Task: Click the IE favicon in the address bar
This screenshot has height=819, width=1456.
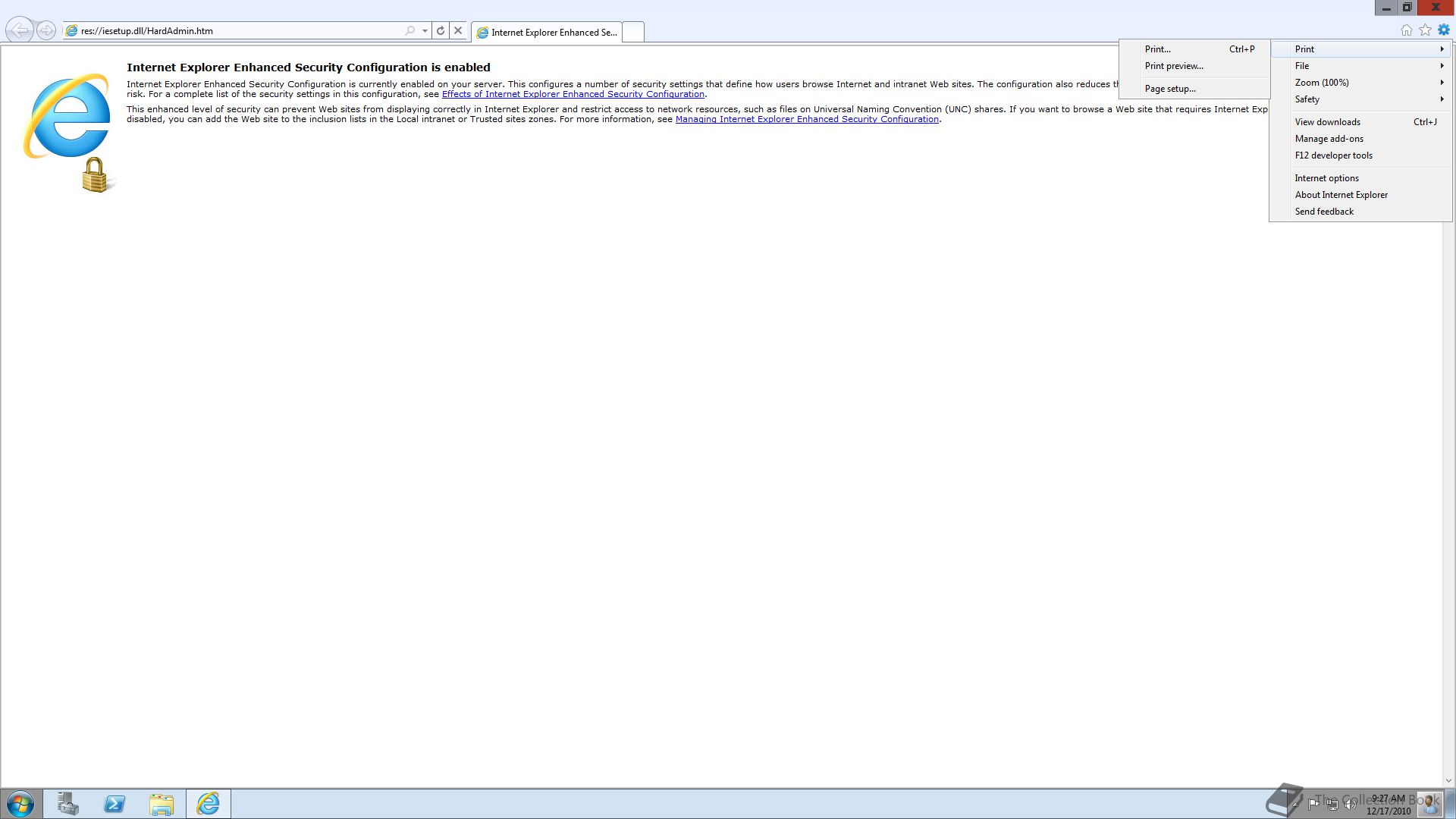Action: (71, 31)
